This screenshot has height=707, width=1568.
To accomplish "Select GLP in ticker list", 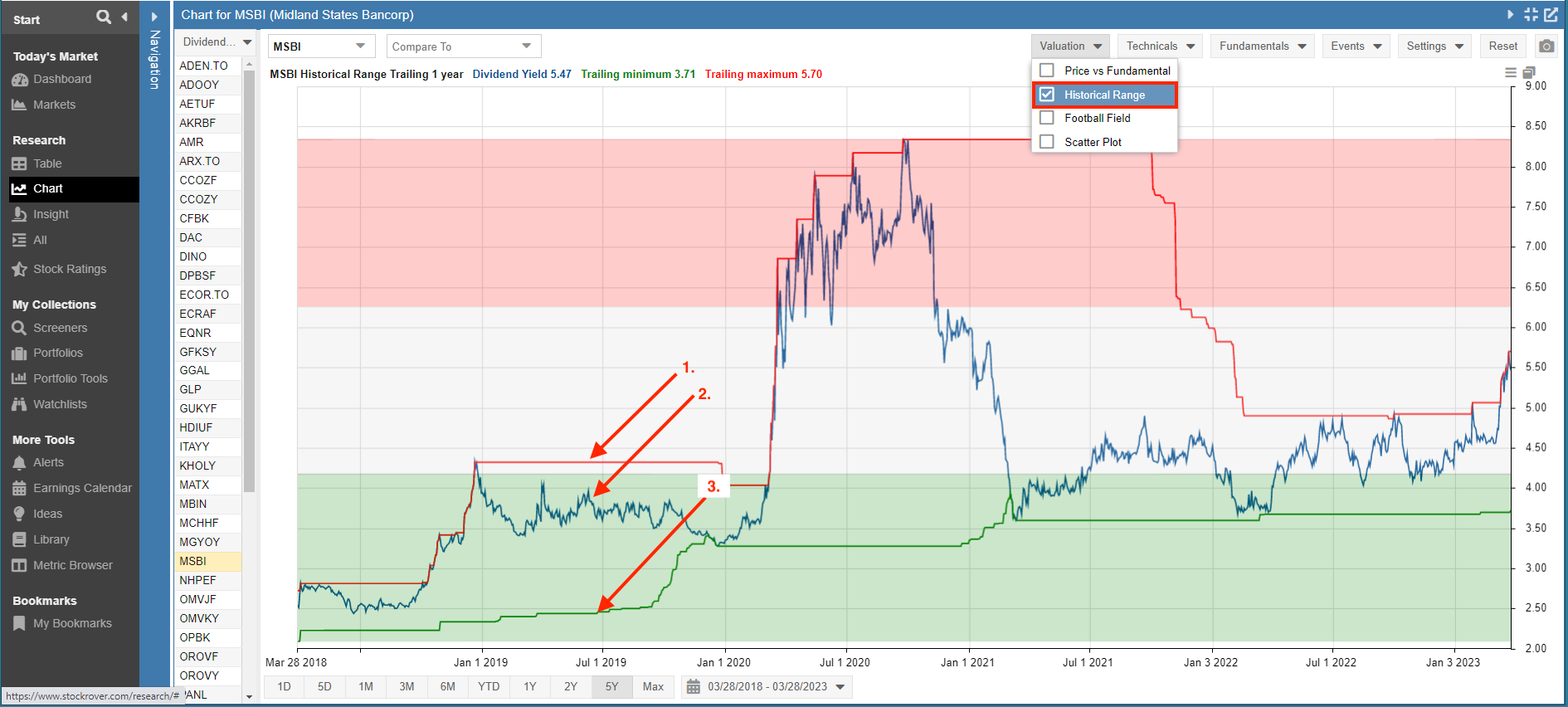I will [x=208, y=389].
